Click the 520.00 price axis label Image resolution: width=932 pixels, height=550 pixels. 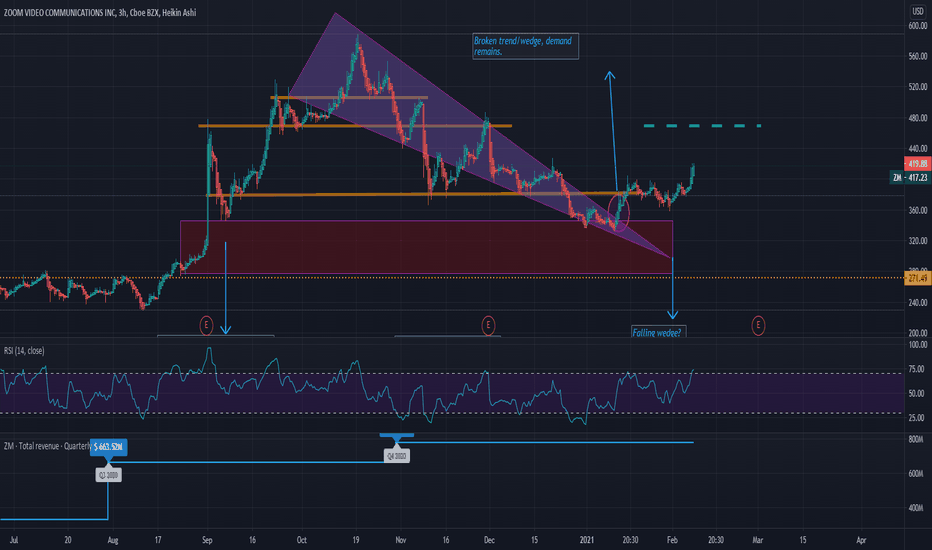[917, 87]
